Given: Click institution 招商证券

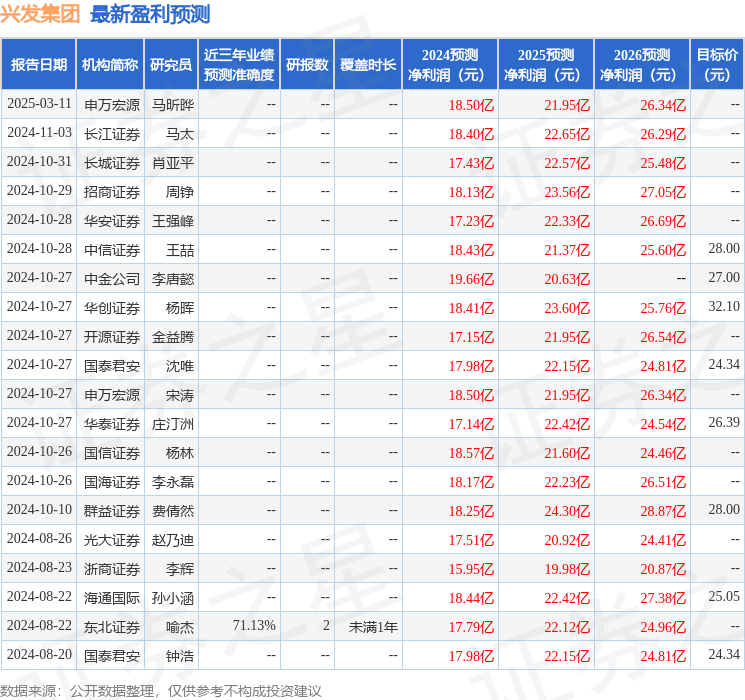Looking at the screenshot, I should click(112, 192).
